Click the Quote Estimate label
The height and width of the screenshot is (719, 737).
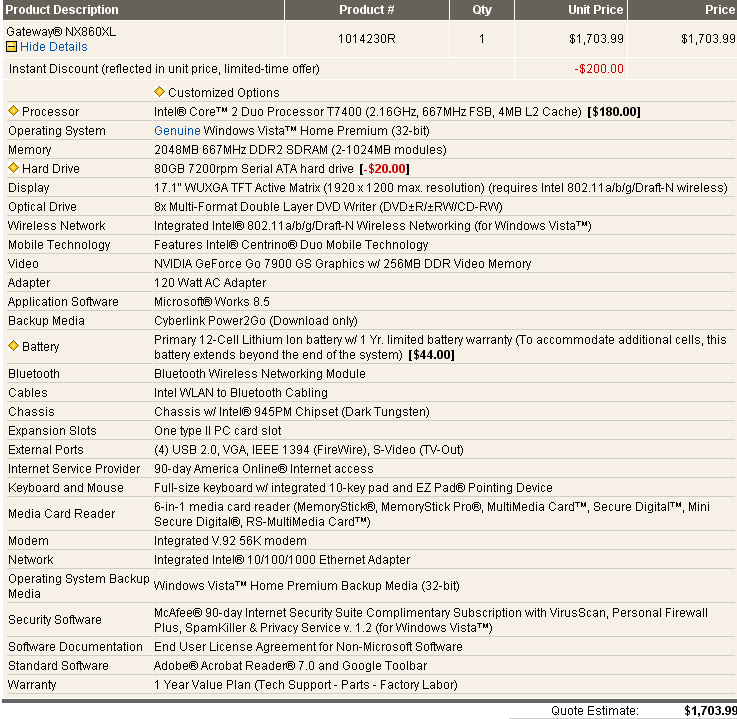tap(595, 710)
